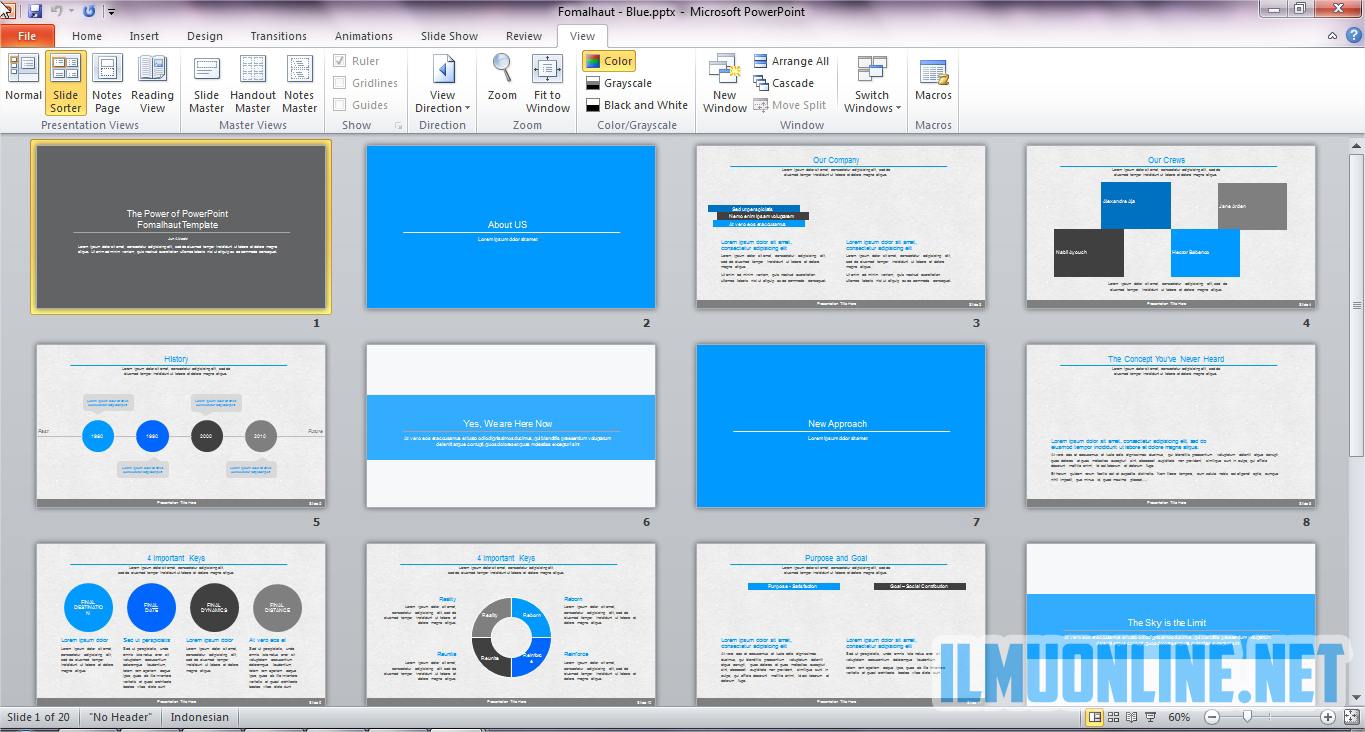
Task: Click the zoom slider in status bar
Action: pyautogui.click(x=1247, y=717)
